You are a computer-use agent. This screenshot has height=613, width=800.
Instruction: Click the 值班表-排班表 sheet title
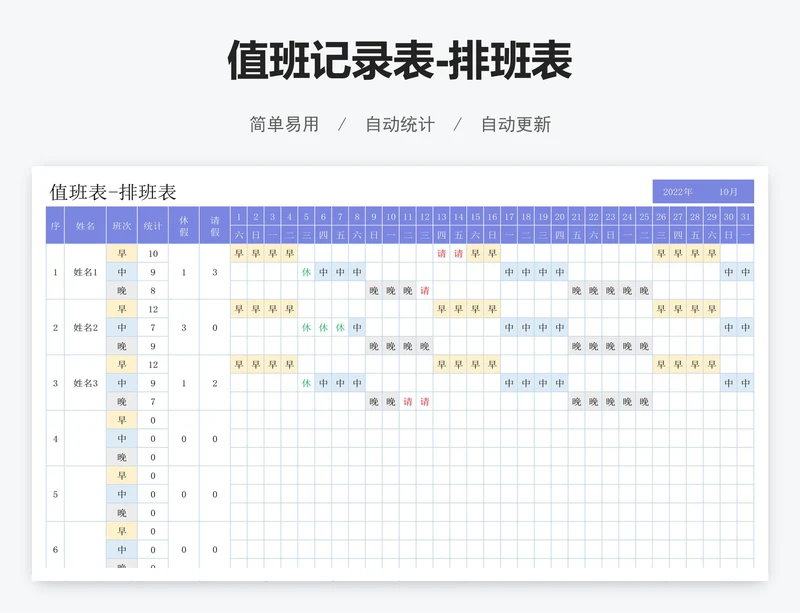[x=113, y=192]
